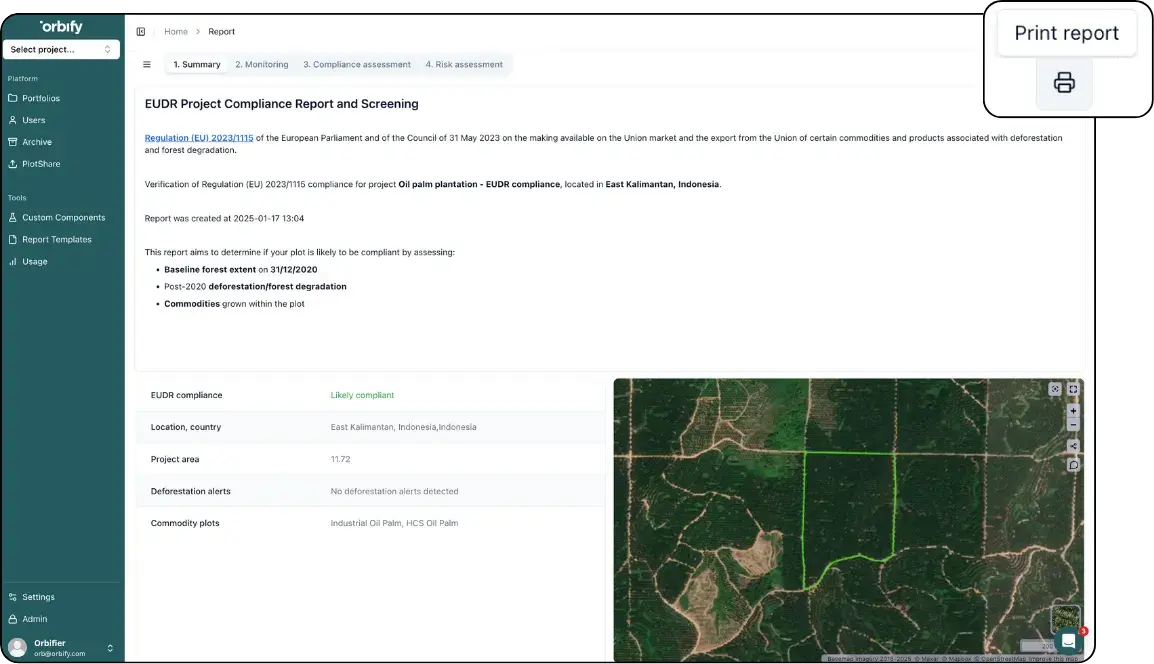
Task: Open the Risk assessment tab
Action: pyautogui.click(x=464, y=64)
